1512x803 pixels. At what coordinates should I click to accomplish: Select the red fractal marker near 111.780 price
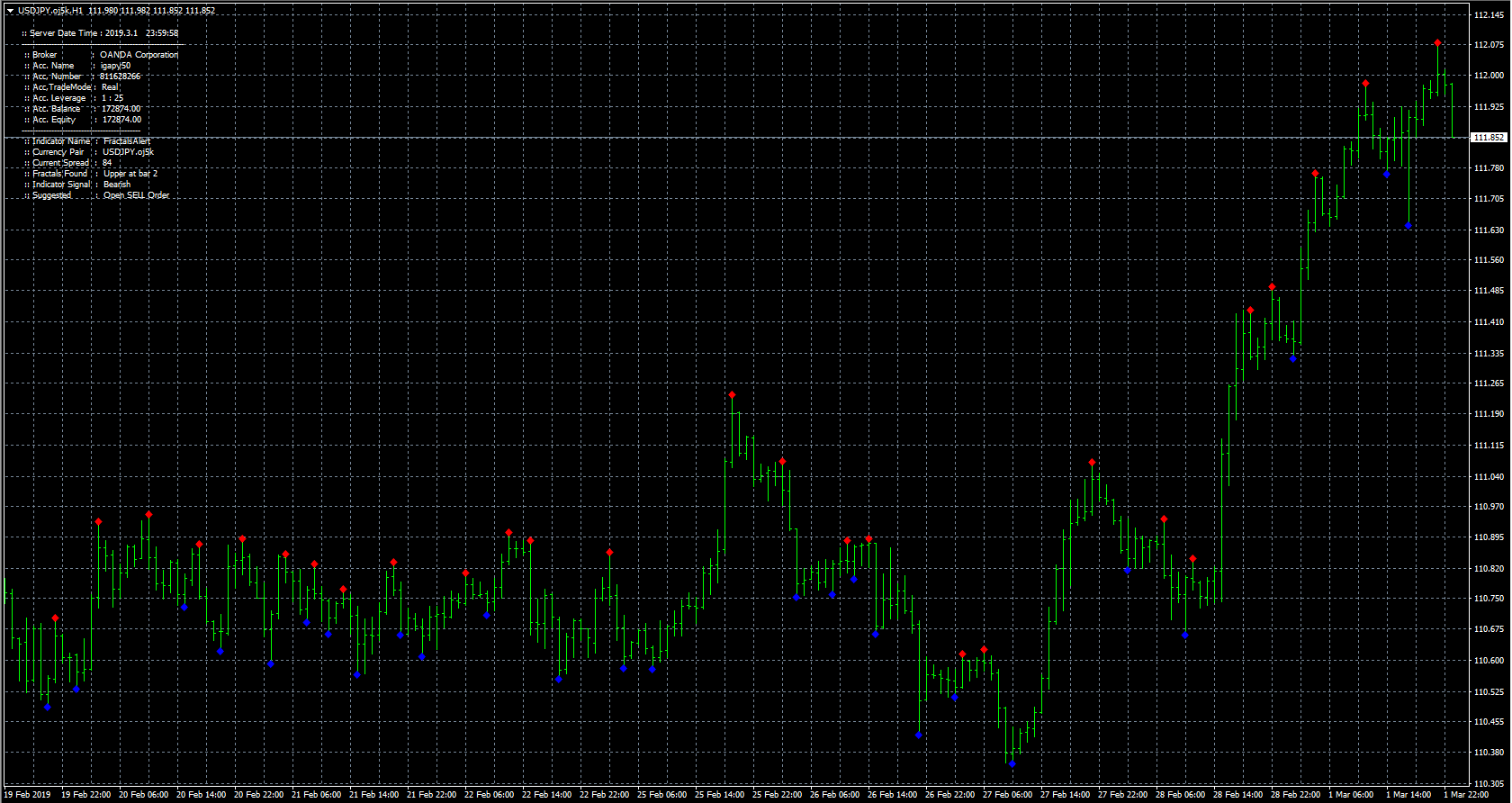1315,173
